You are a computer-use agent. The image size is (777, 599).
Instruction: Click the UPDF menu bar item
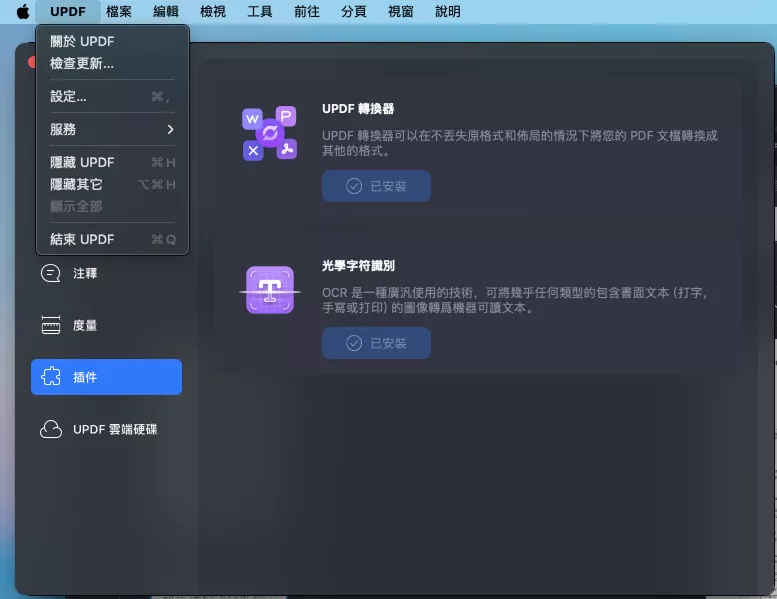point(68,11)
